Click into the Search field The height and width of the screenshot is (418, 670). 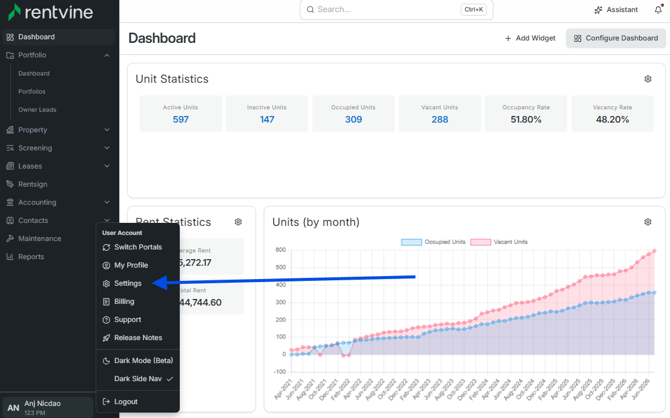pyautogui.click(x=397, y=9)
